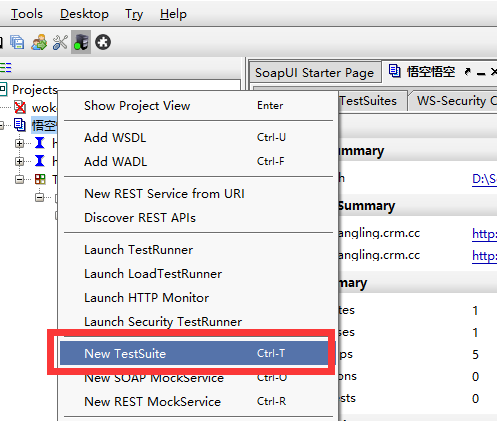
Task: Open the Try menu
Action: click(134, 14)
